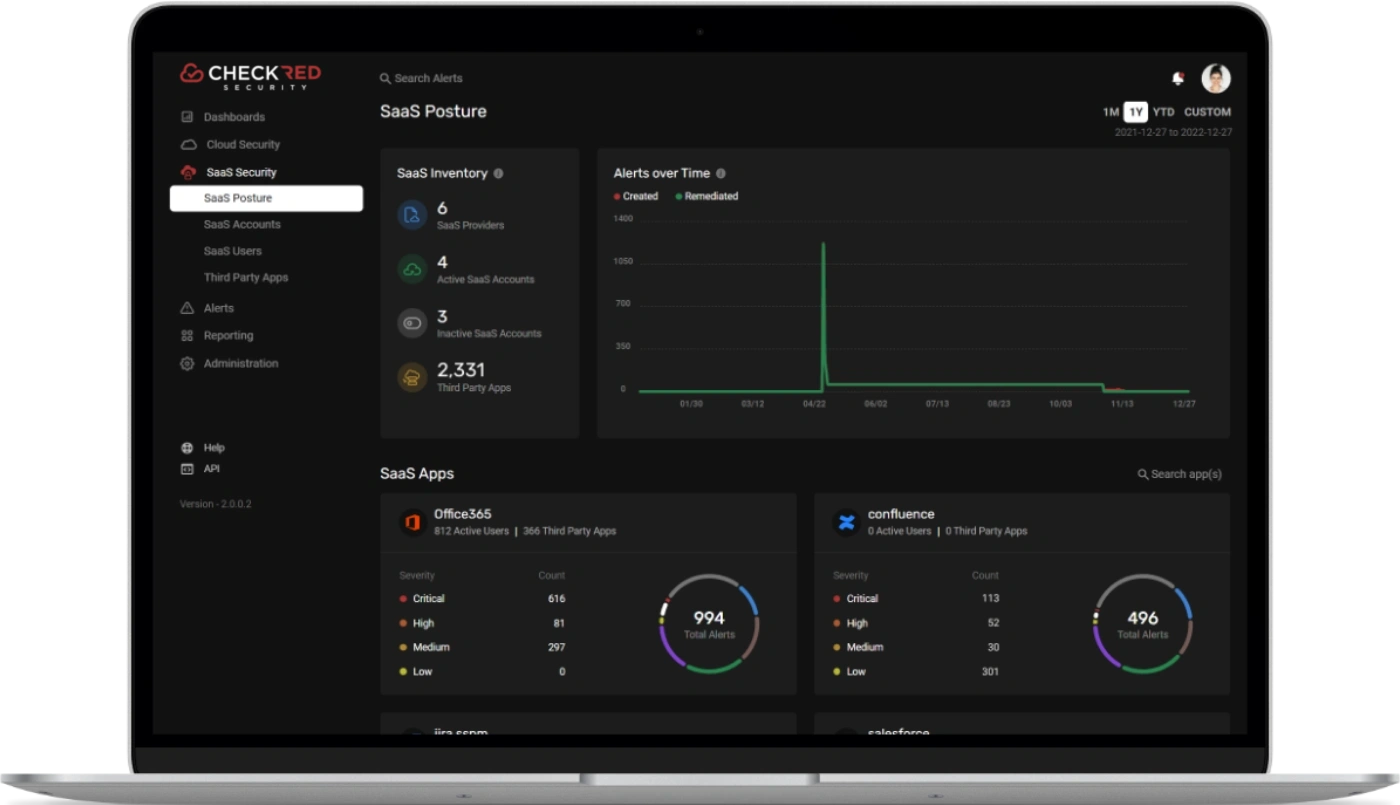Open the Alerts menu item
The height and width of the screenshot is (805, 1400).
(219, 308)
